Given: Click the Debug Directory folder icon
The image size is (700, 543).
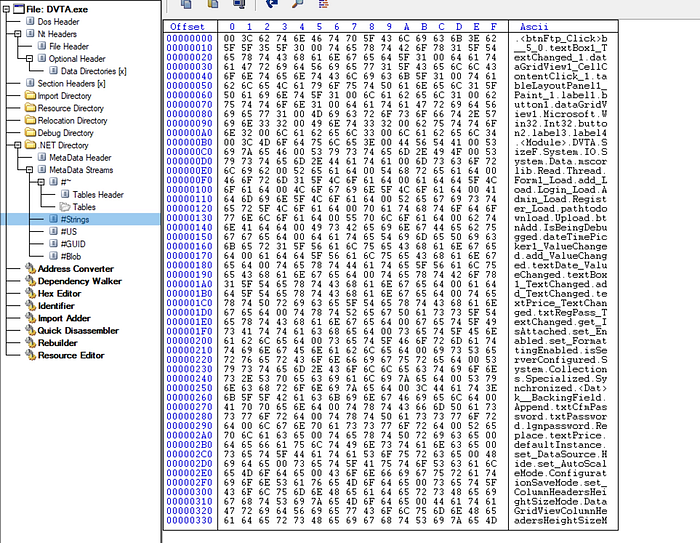Looking at the screenshot, I should pyautogui.click(x=30, y=133).
